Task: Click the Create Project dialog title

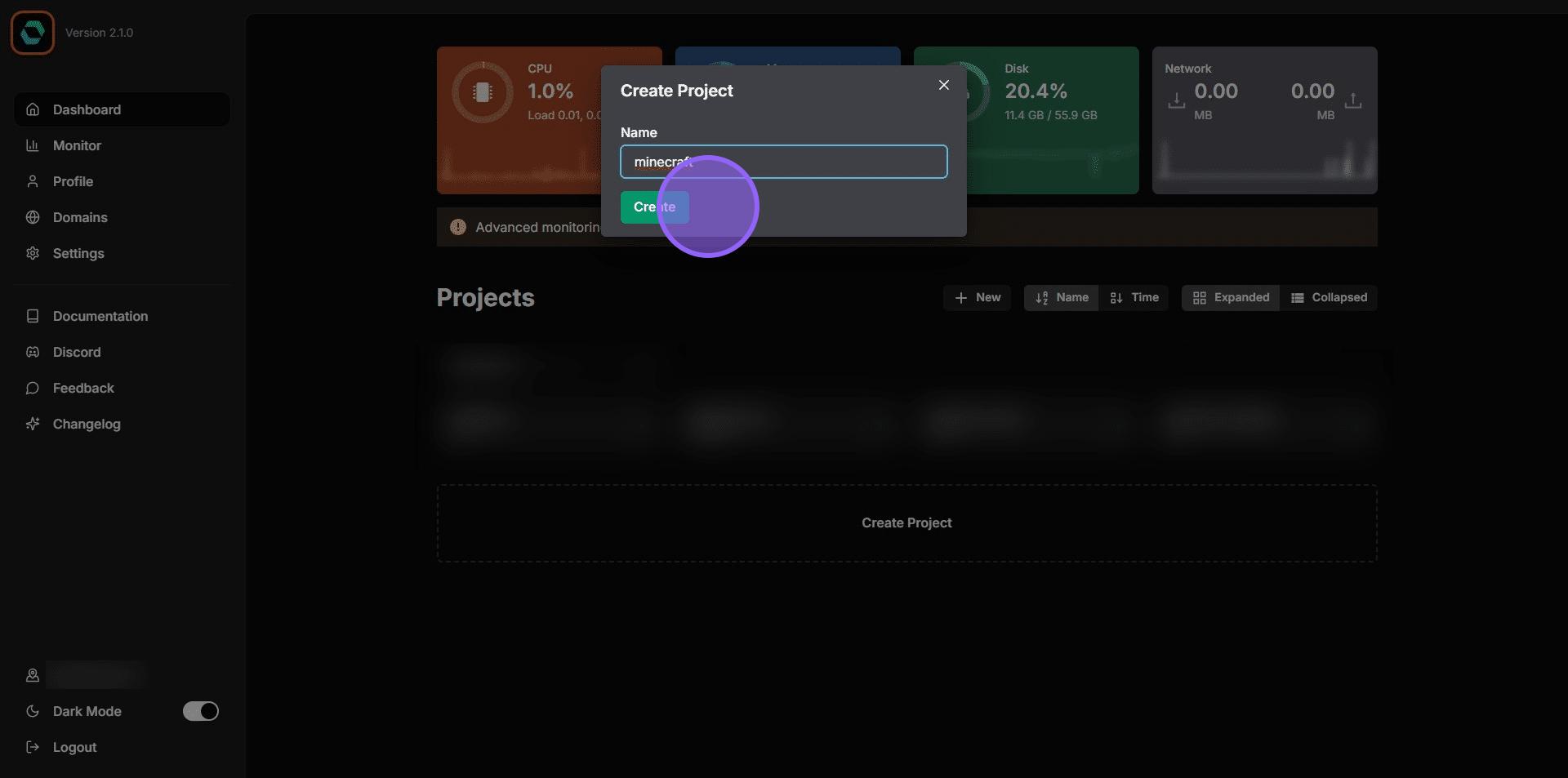Action: [676, 91]
